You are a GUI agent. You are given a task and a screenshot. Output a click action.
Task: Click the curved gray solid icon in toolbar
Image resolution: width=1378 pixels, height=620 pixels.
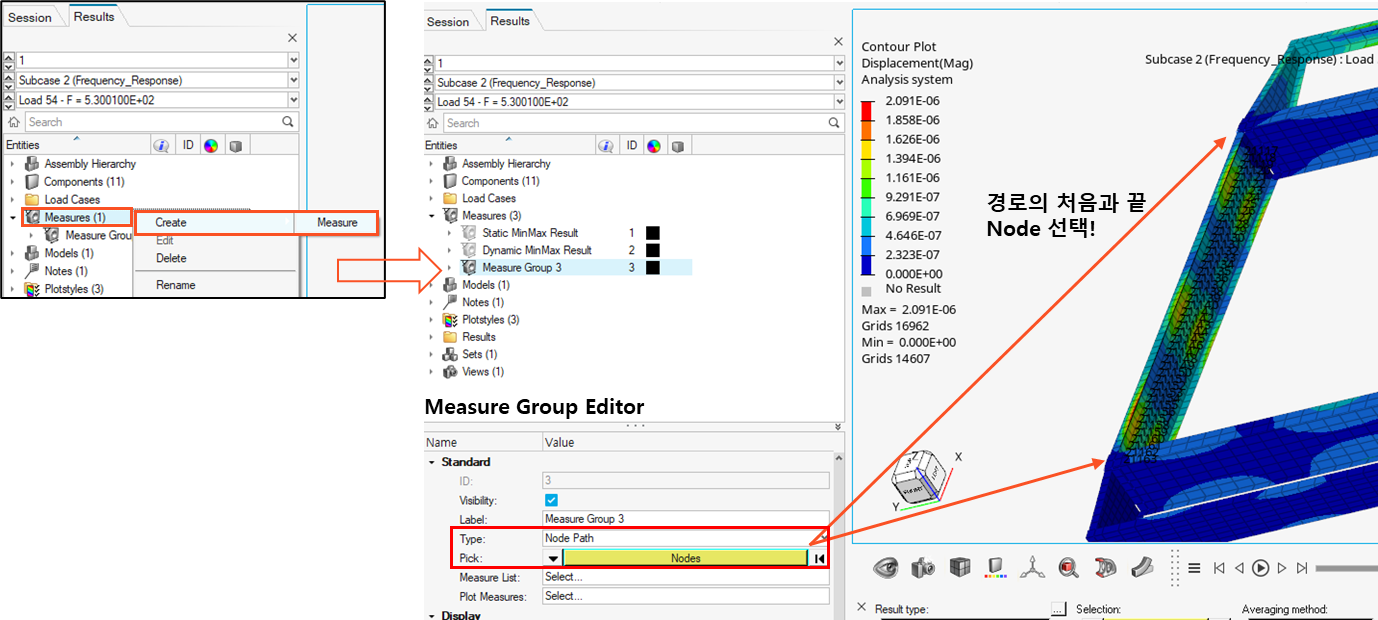tap(1141, 568)
